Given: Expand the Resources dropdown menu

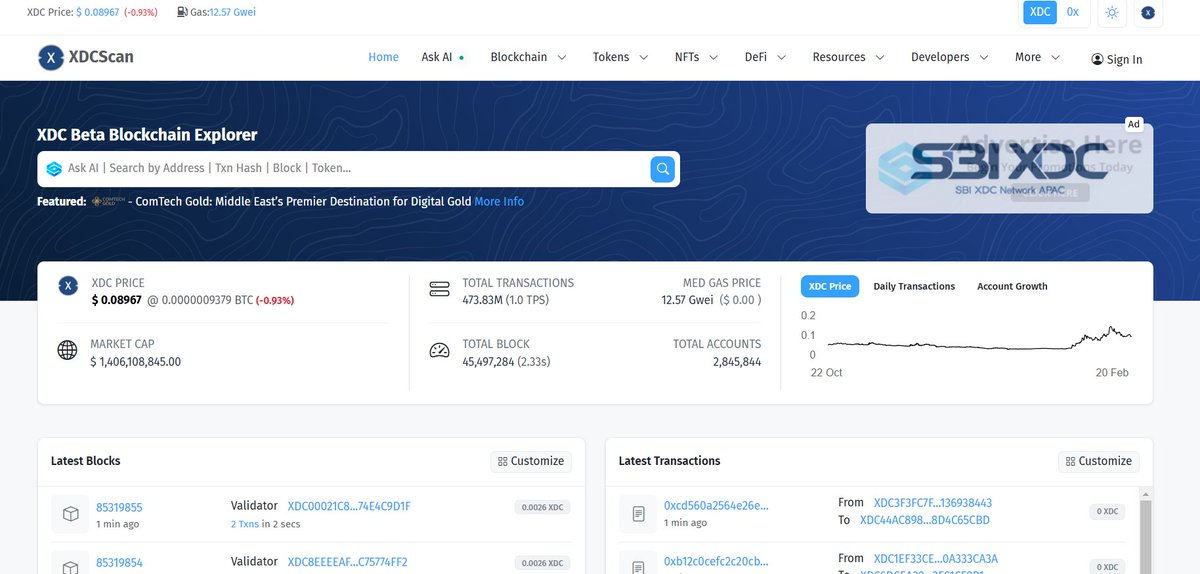Looking at the screenshot, I should pos(848,57).
